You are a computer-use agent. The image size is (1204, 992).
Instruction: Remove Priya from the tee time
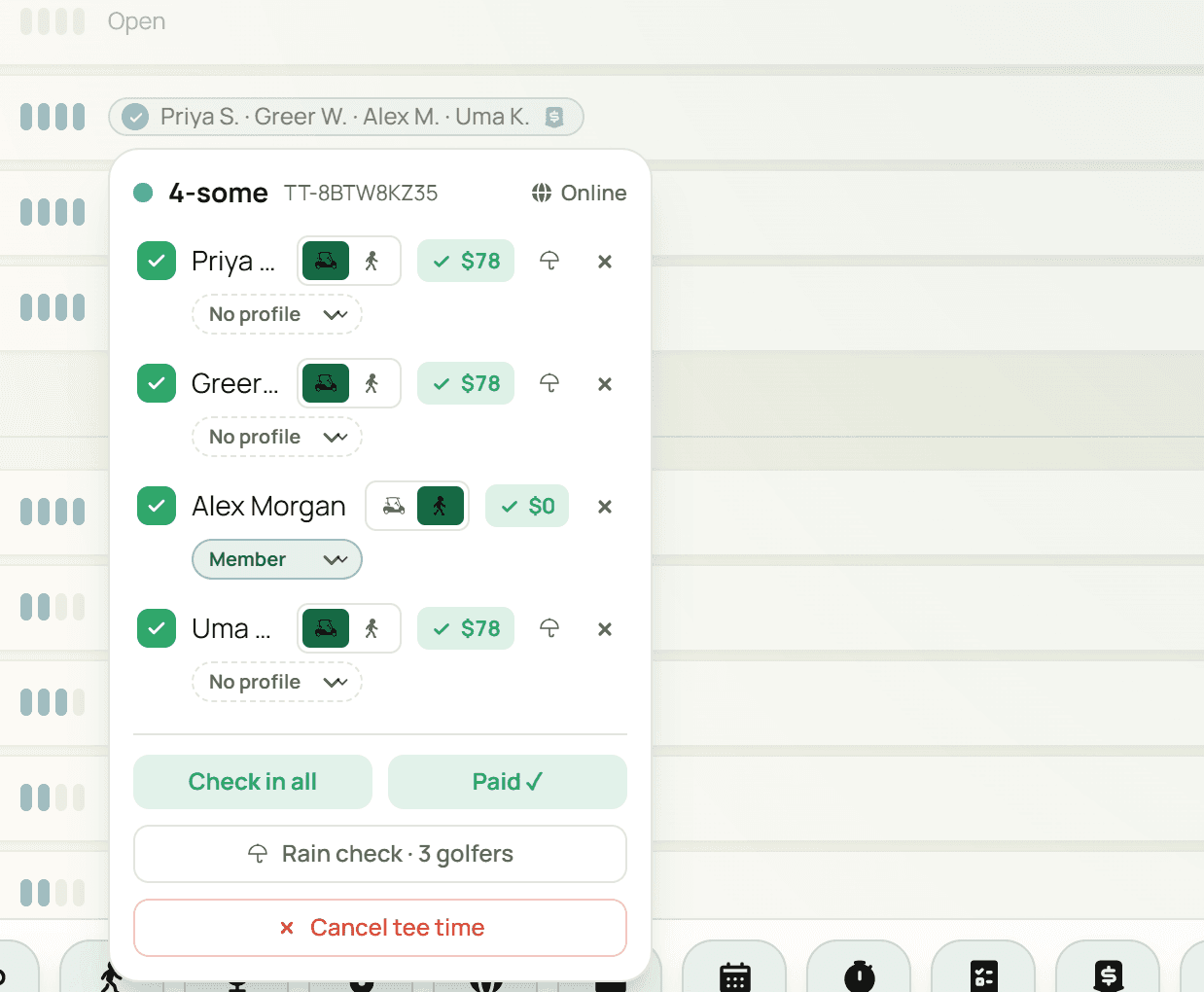(605, 261)
